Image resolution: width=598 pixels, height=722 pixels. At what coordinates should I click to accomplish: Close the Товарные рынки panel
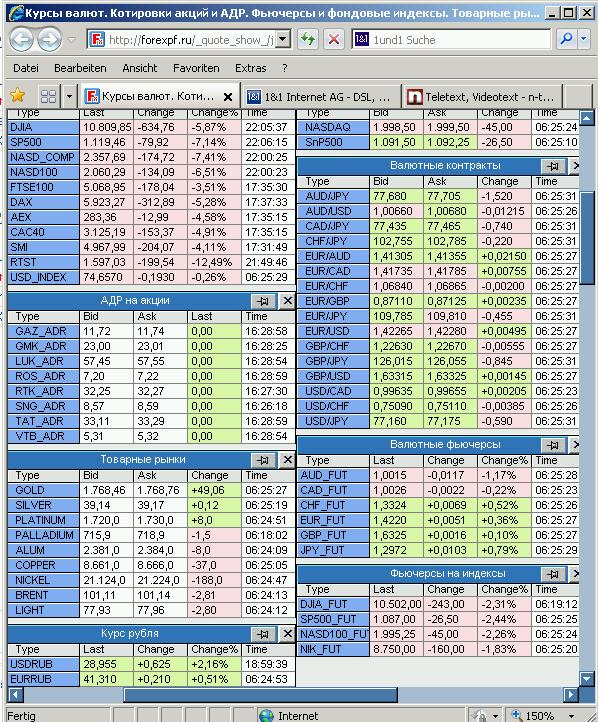tap(287, 460)
